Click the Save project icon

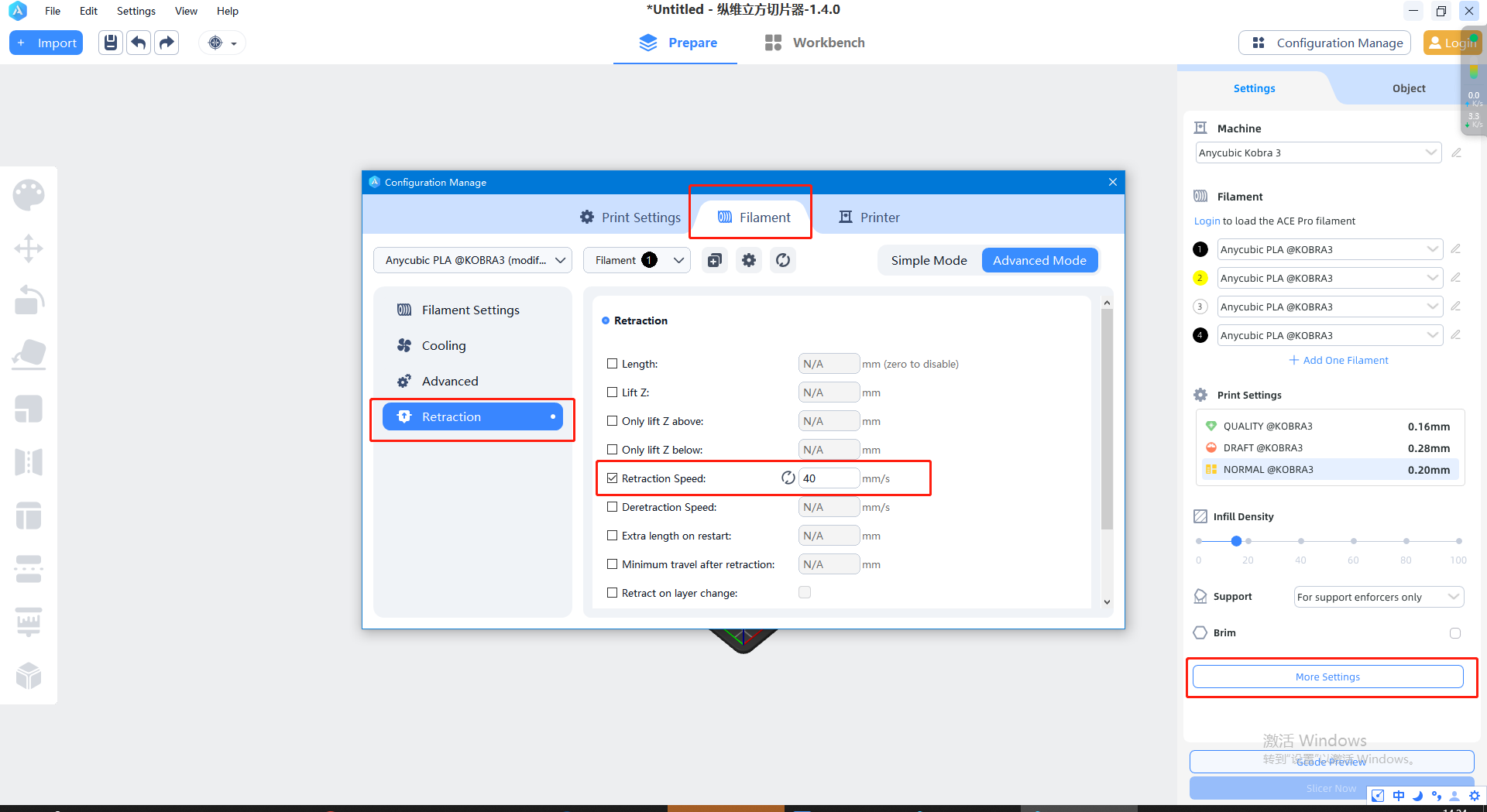[111, 43]
